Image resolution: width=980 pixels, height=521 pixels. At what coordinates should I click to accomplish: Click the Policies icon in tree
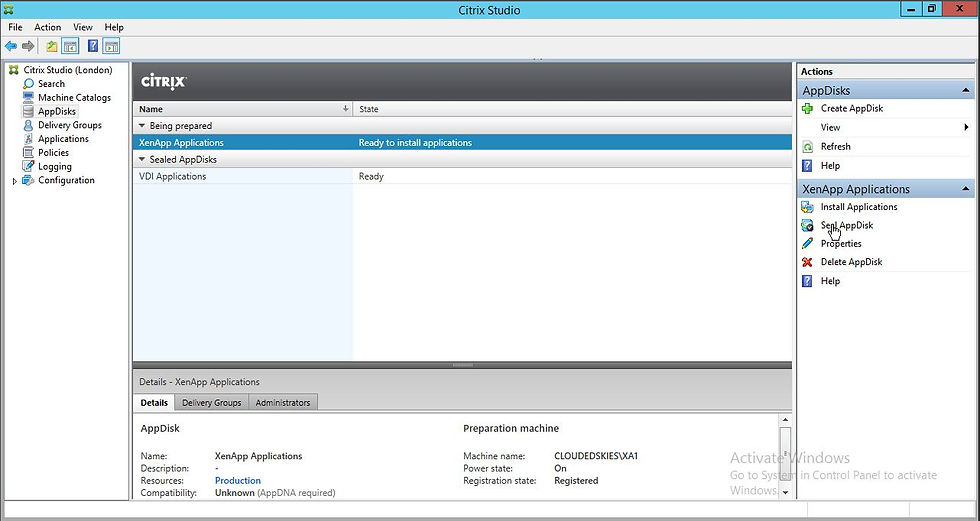(28, 152)
